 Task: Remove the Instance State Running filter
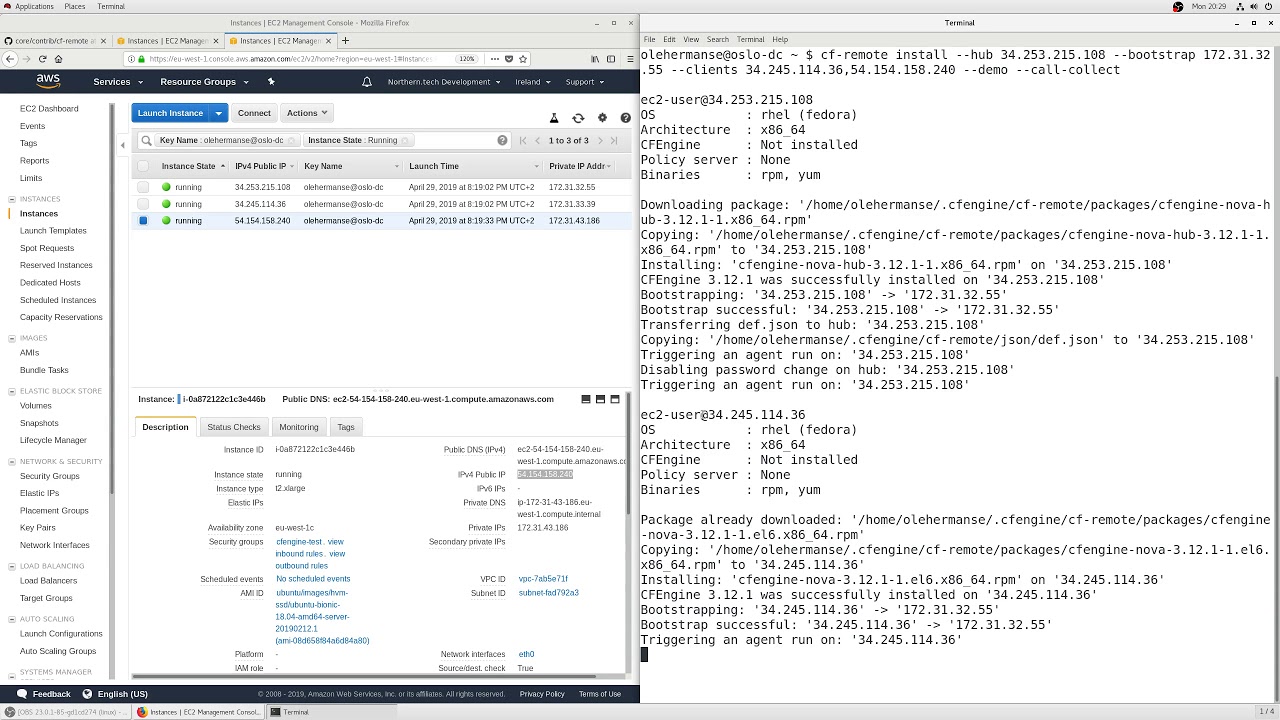pos(406,140)
